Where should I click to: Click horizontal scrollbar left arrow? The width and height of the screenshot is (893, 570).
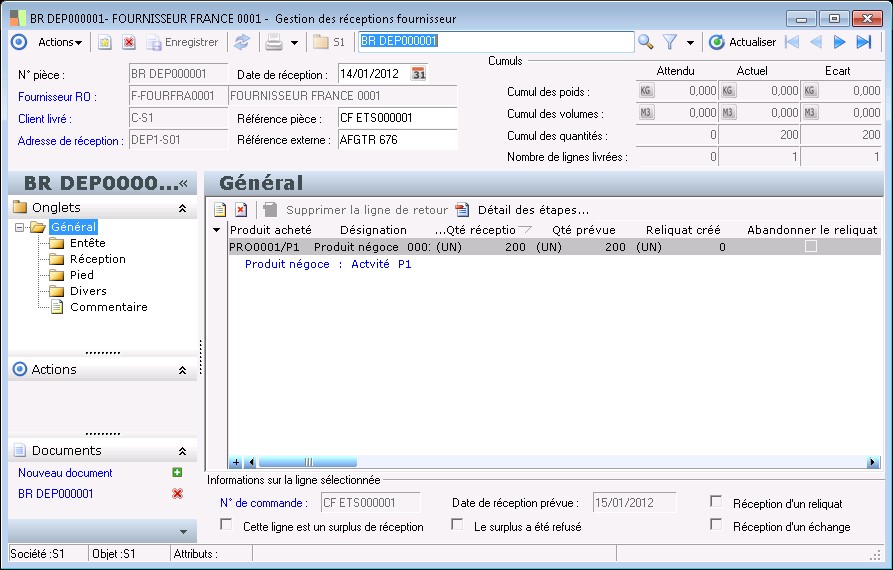251,462
